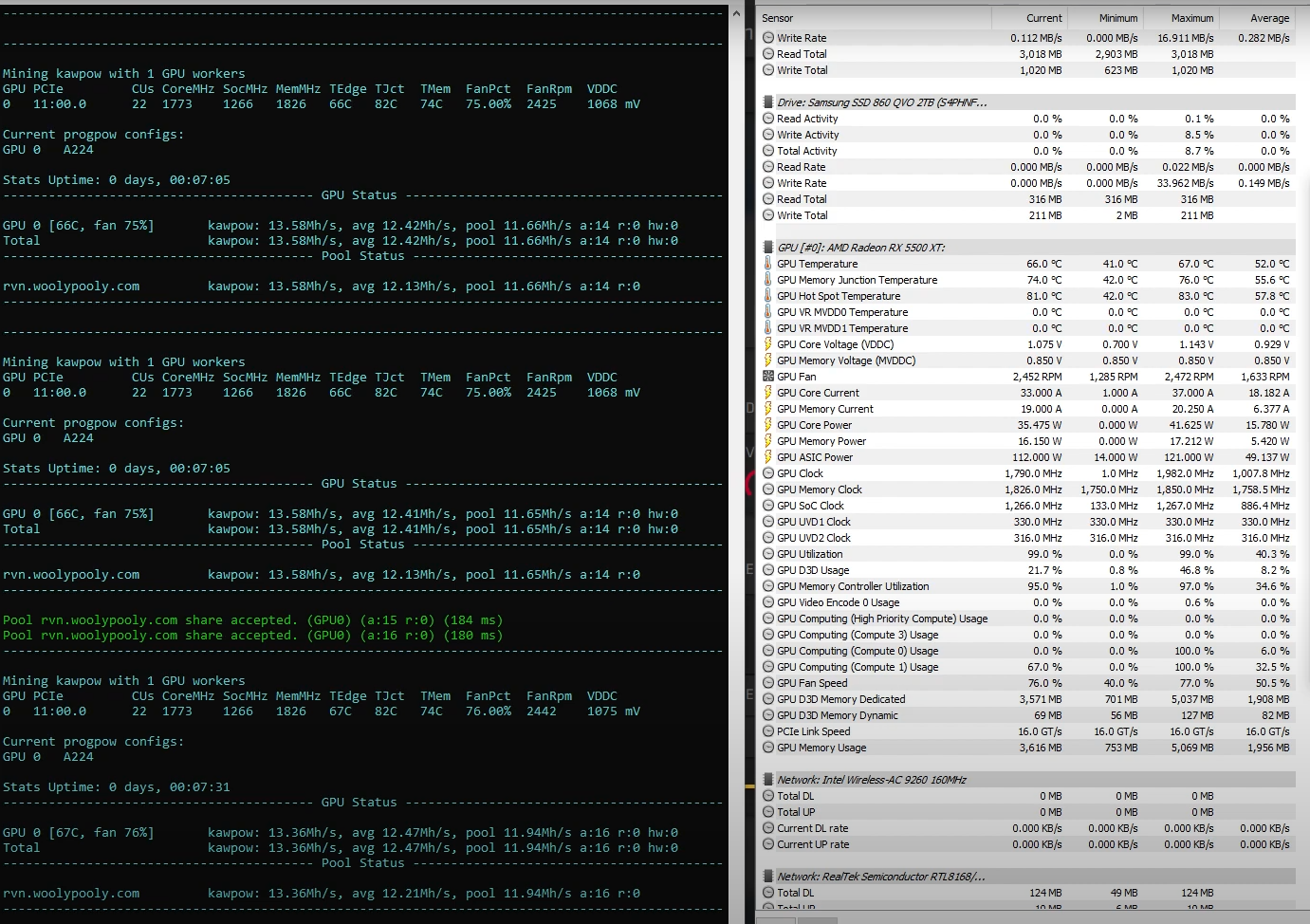Select the GPU D3D Memory Dedicated row
1310x924 pixels.
tap(1027, 699)
